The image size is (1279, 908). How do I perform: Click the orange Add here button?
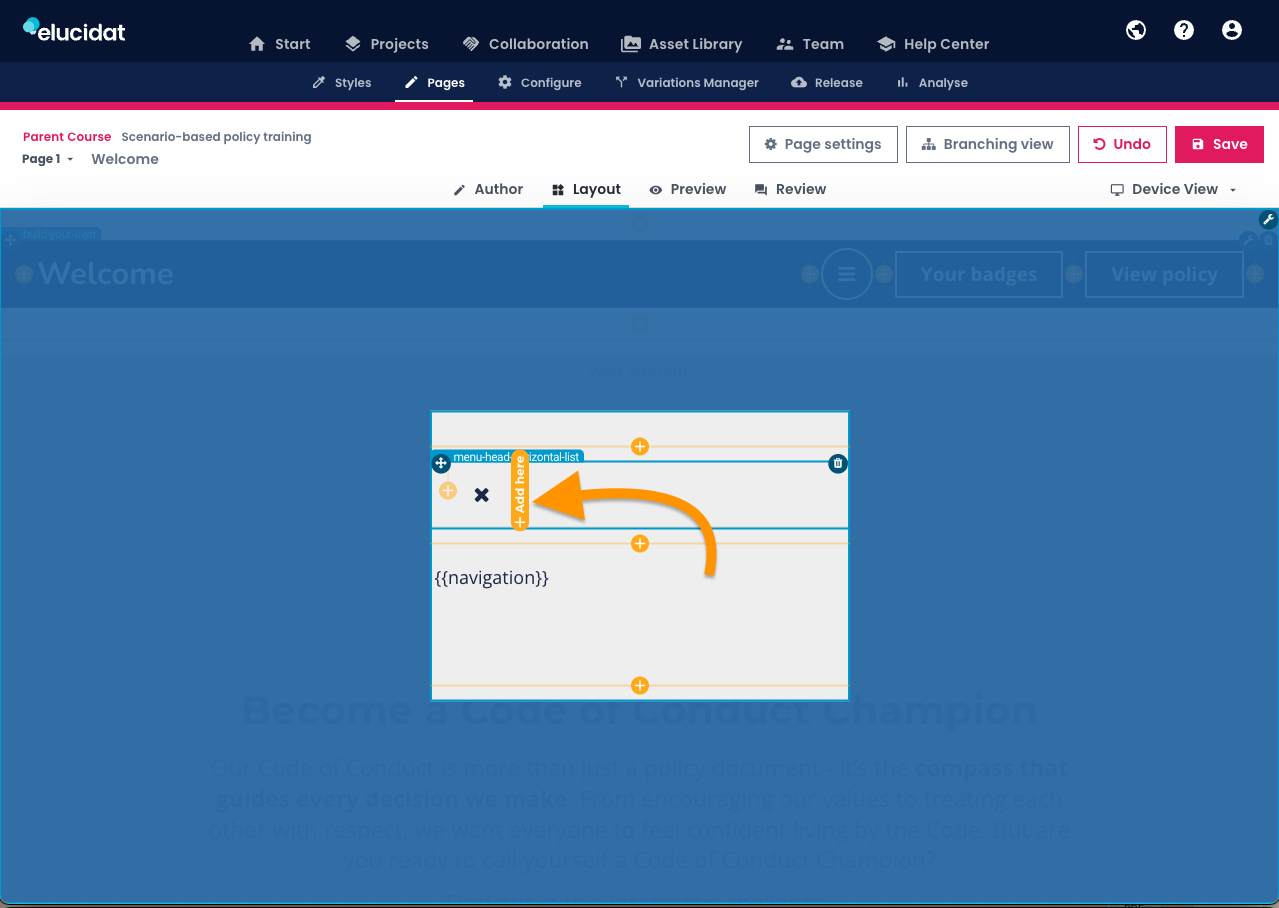(519, 490)
